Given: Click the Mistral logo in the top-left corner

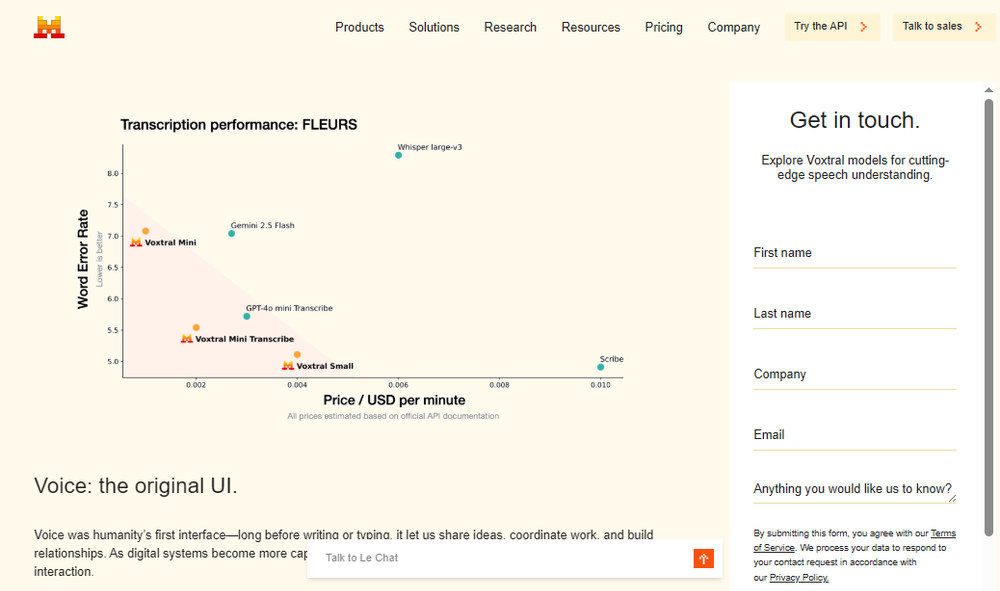Looking at the screenshot, I should [x=49, y=26].
